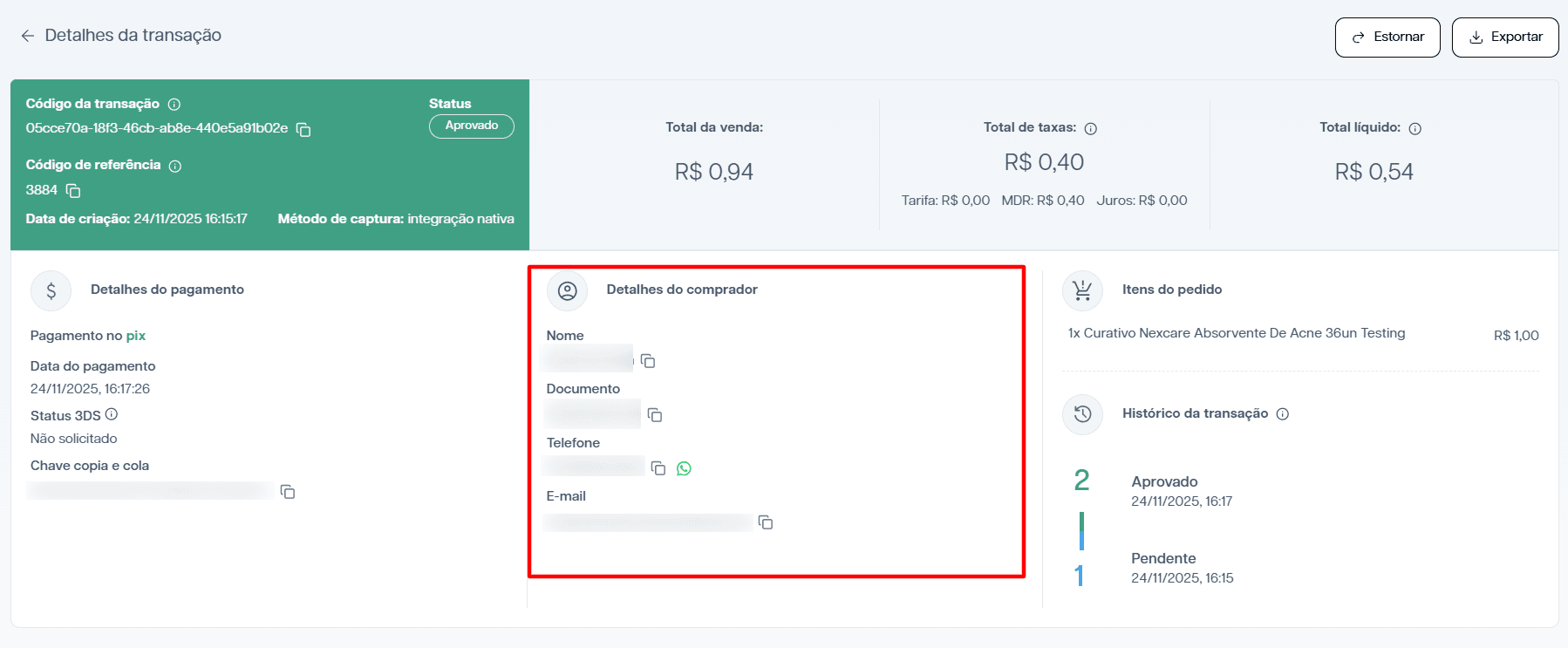
Task: Select the Aprovado history entry
Action: tap(1164, 481)
